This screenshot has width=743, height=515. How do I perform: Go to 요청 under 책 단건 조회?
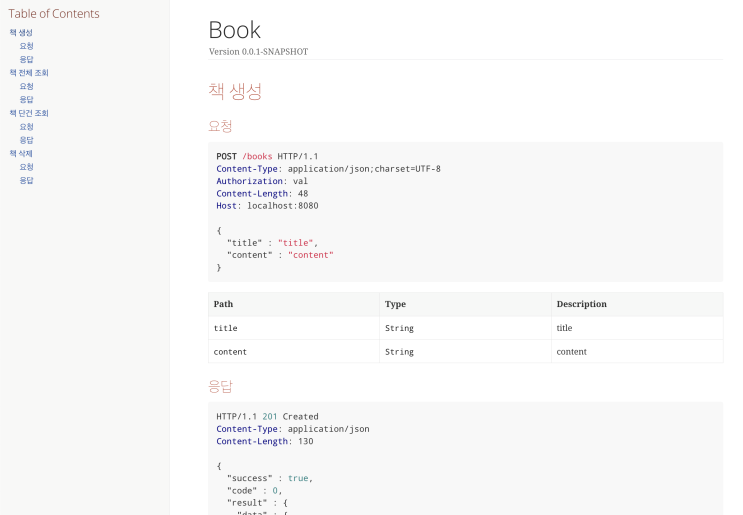(27, 126)
